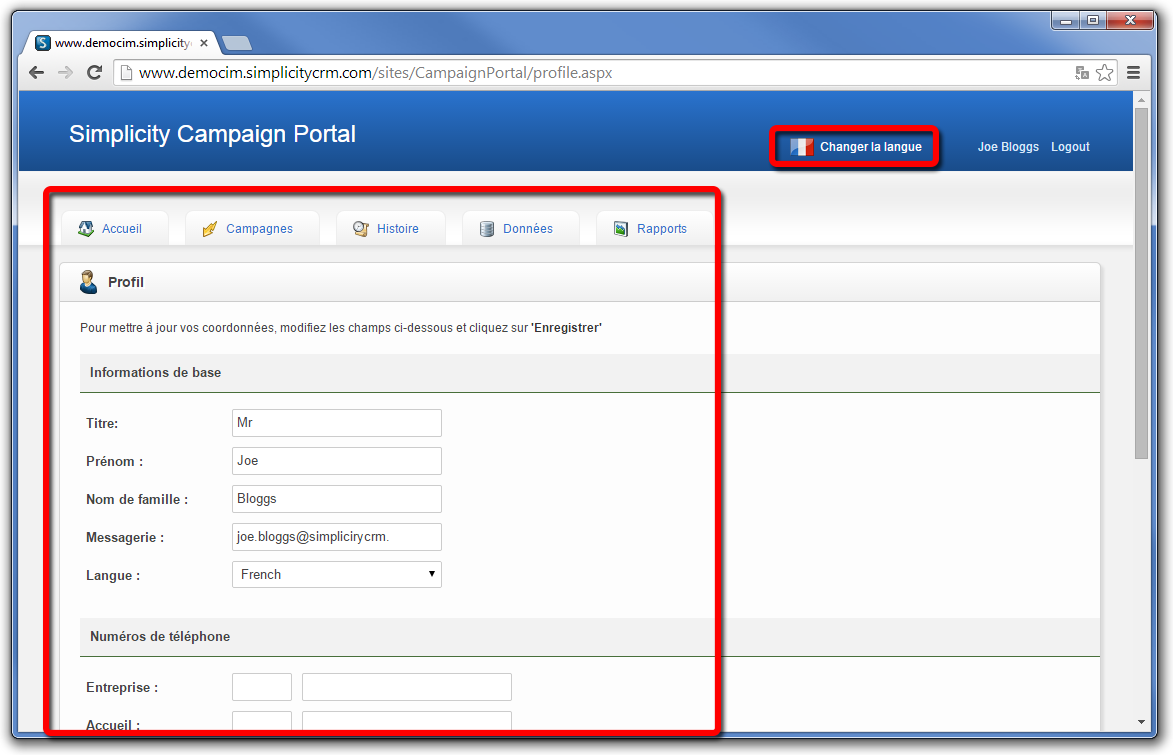The height and width of the screenshot is (755, 1173).
Task: Click the Entreprise phone number field
Action: pos(407,687)
